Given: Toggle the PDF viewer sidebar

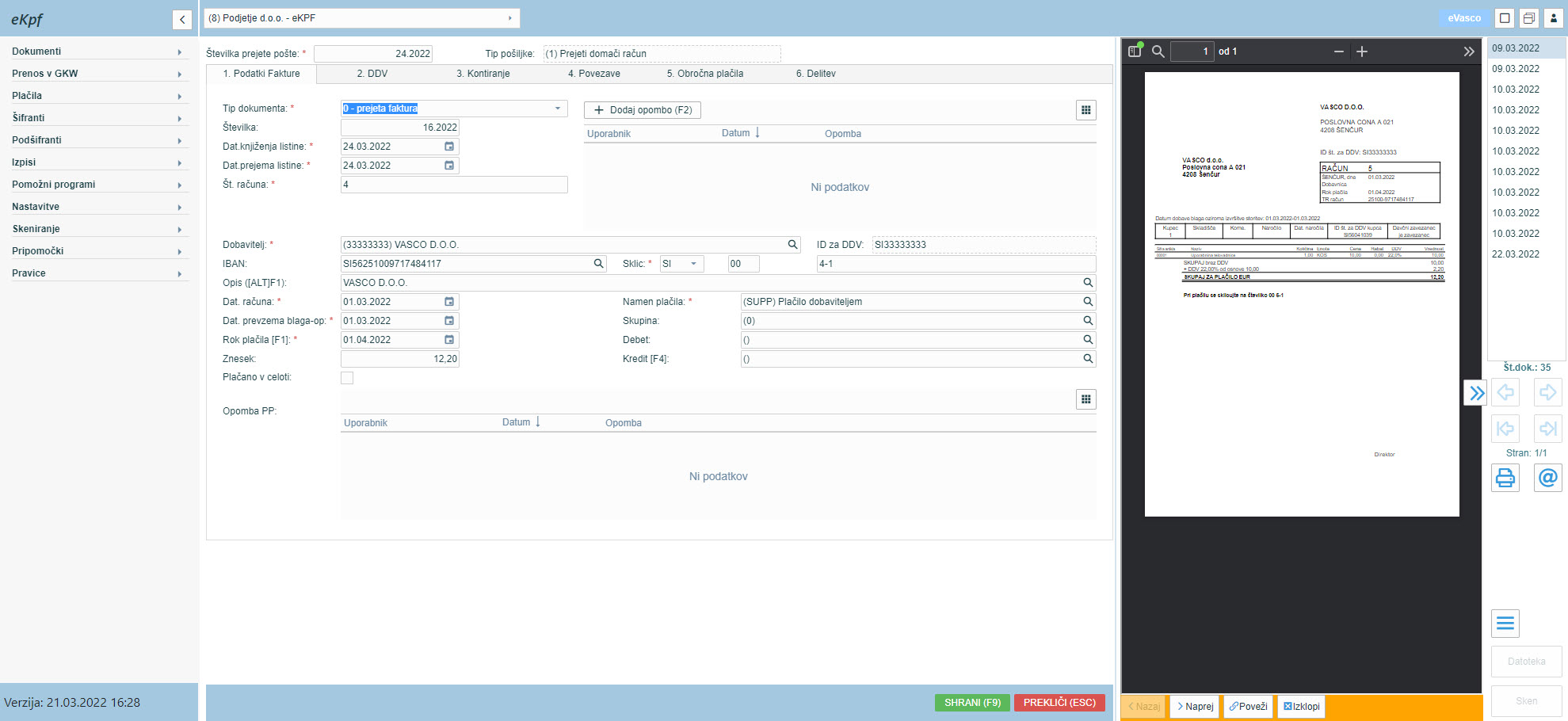Looking at the screenshot, I should coord(1135,51).
